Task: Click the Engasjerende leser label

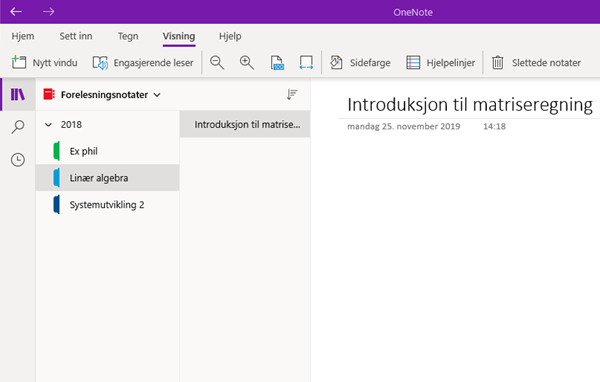Action: [x=153, y=63]
